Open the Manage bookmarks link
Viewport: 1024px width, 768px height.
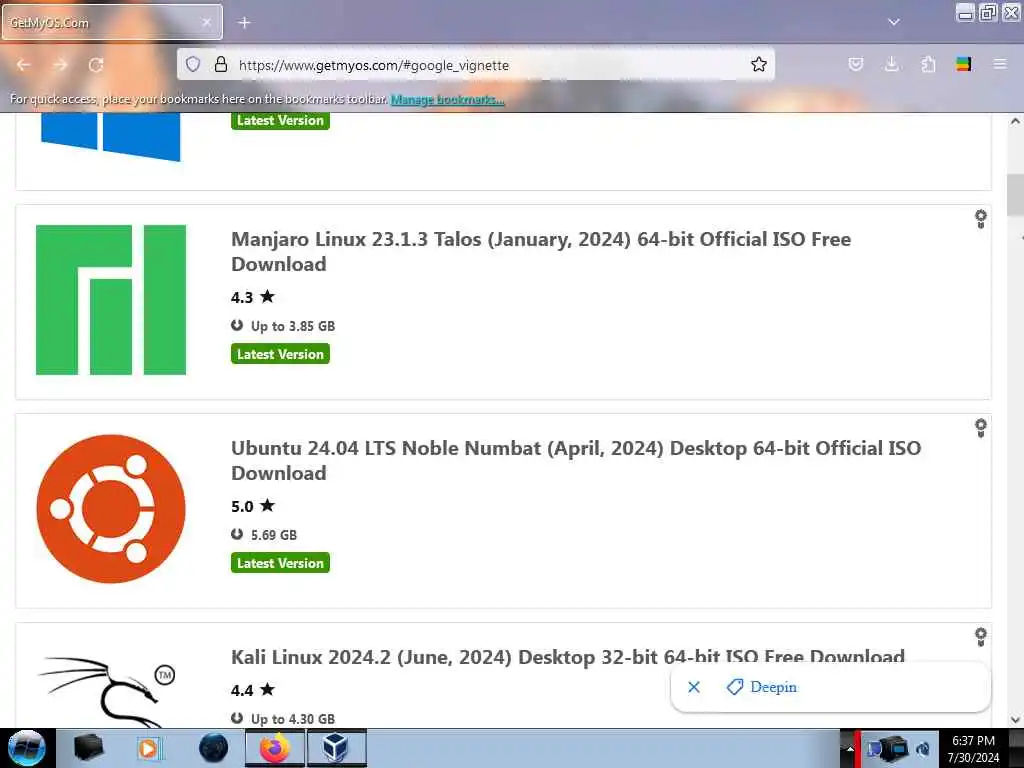click(x=447, y=99)
